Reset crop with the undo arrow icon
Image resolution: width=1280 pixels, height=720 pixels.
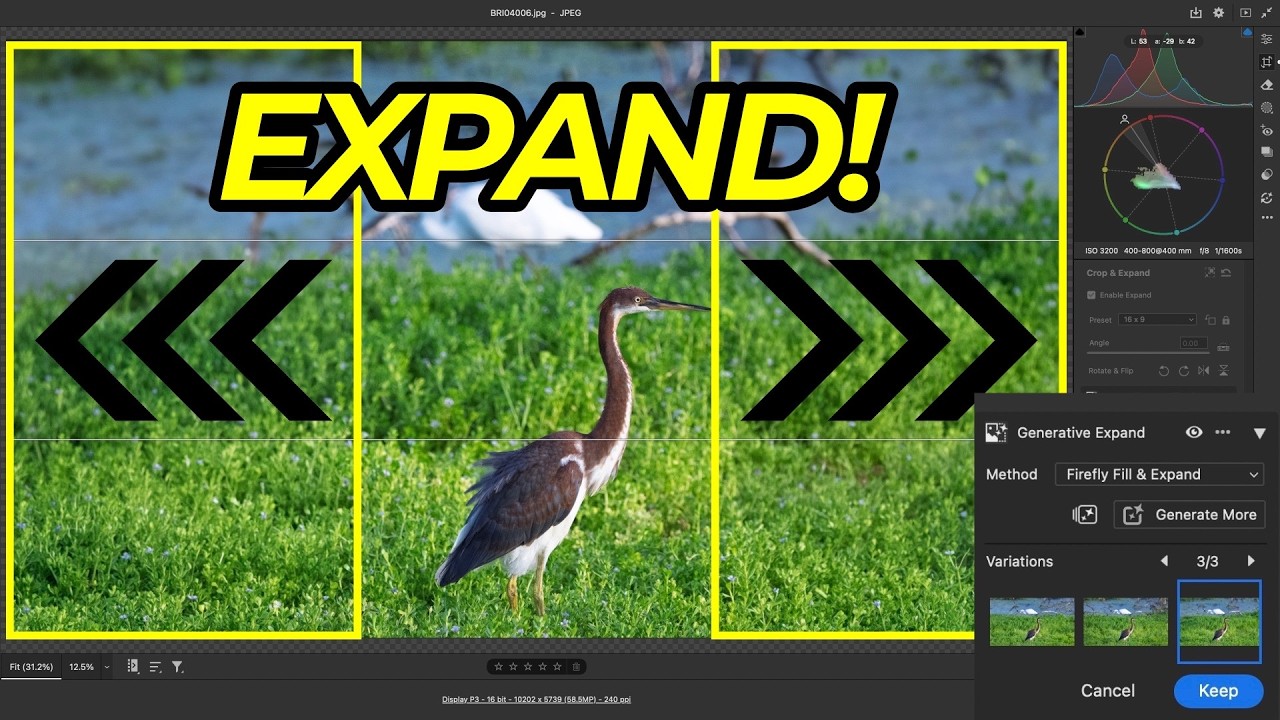point(1226,272)
